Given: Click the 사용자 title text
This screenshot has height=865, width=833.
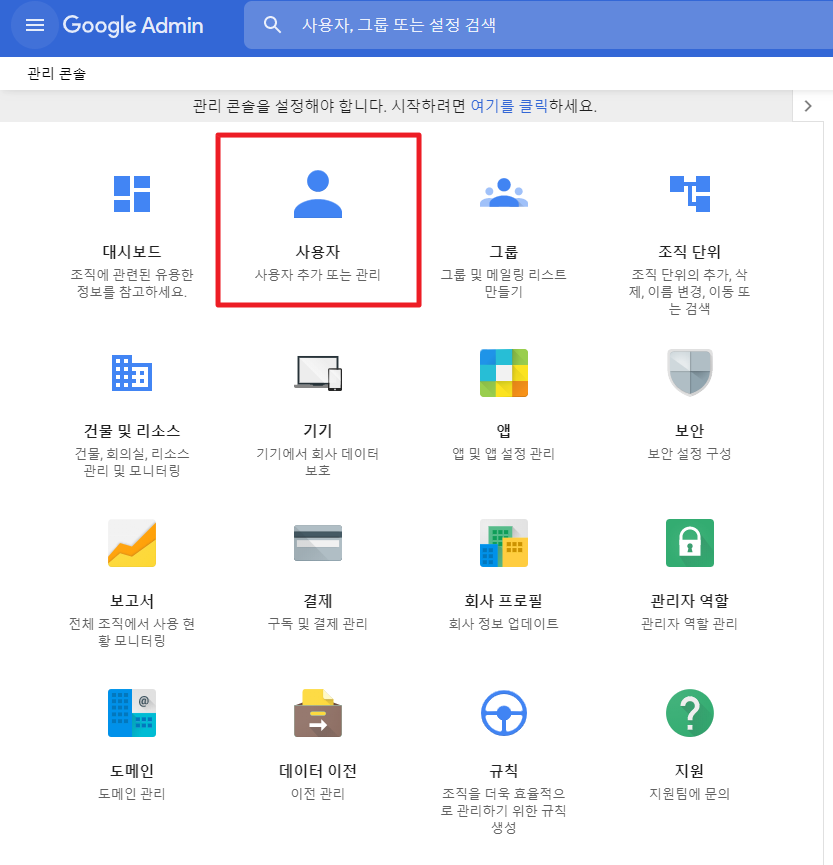Looking at the screenshot, I should click(318, 252).
